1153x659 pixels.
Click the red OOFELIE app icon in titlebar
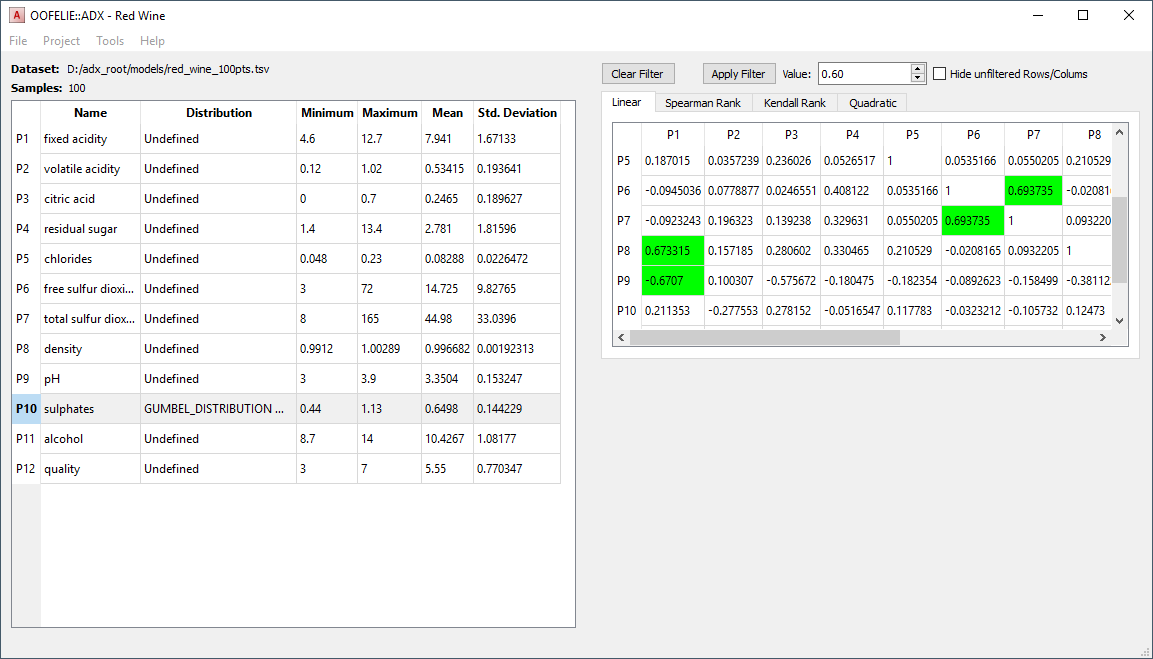point(14,15)
